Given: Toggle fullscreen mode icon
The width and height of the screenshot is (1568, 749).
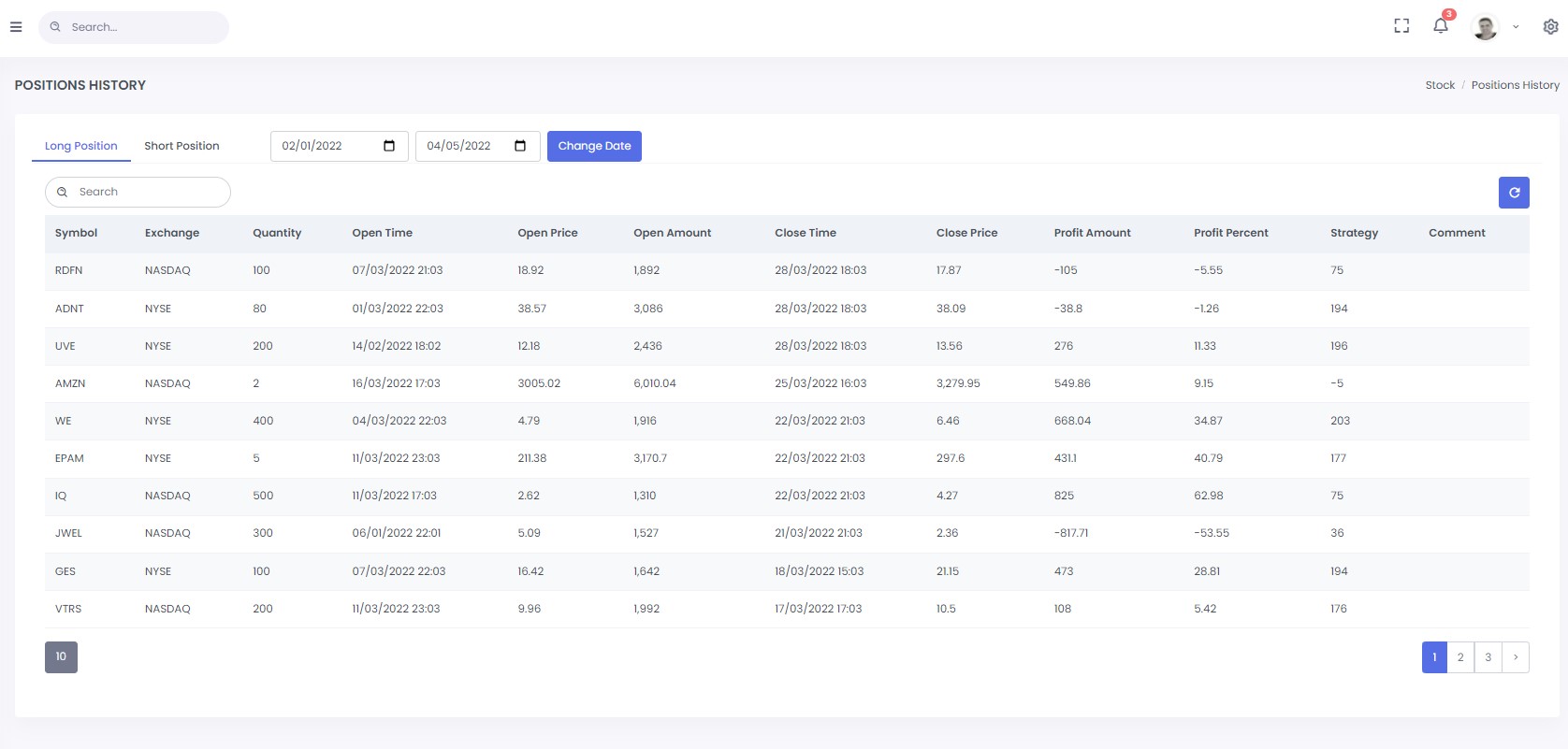Looking at the screenshot, I should tap(1401, 26).
